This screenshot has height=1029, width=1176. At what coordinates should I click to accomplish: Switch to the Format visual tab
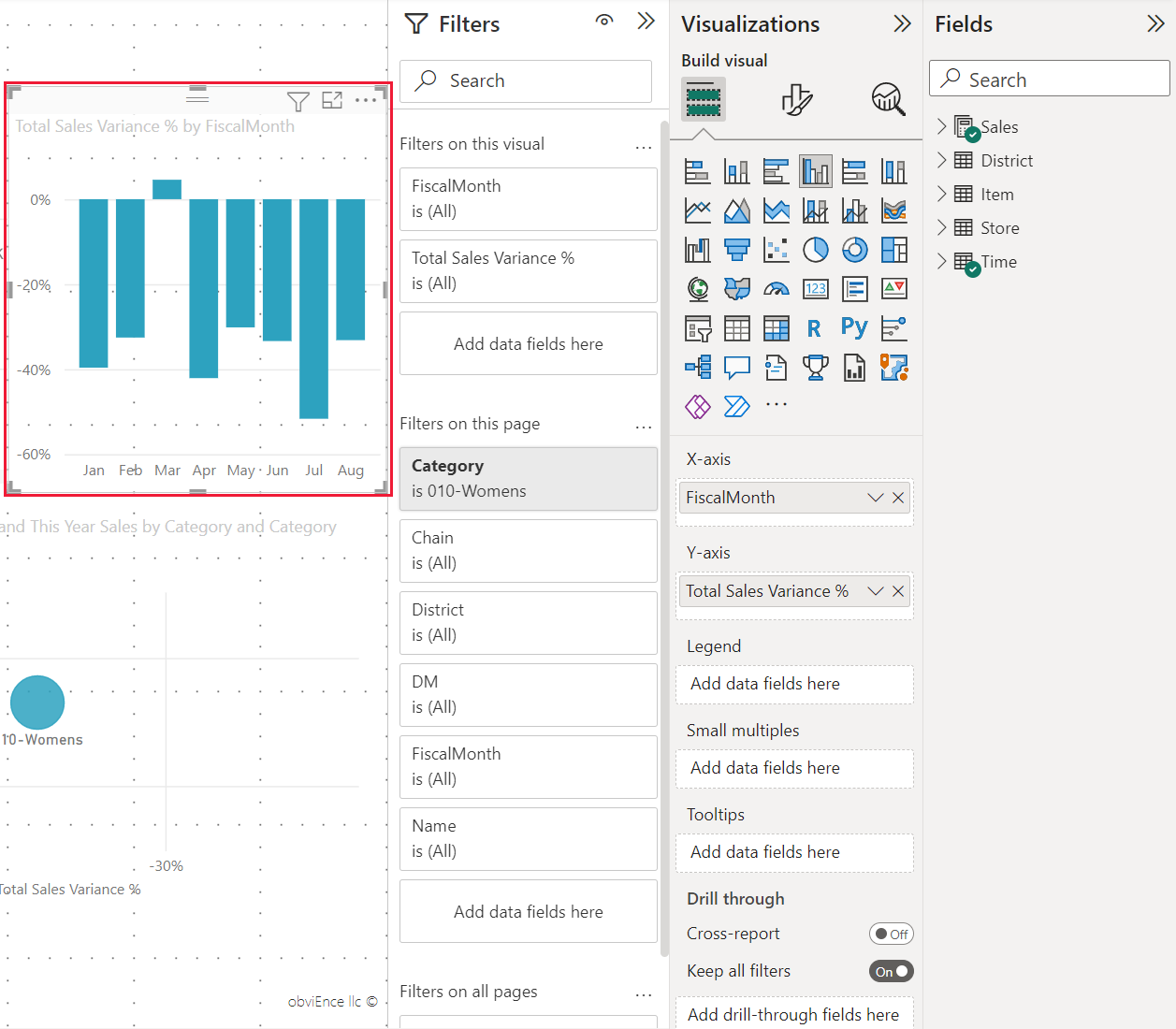[x=796, y=99]
